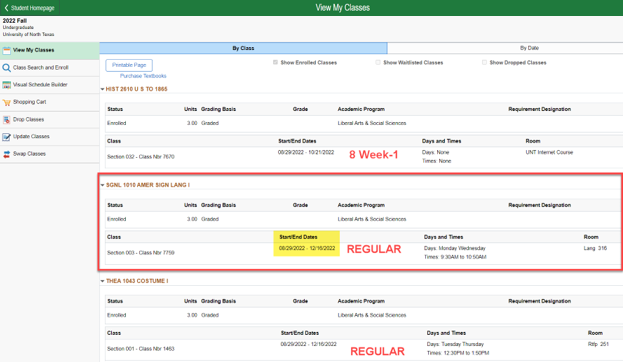Click the 2022 Fall term heading
The height and width of the screenshot is (362, 624).
15,21
